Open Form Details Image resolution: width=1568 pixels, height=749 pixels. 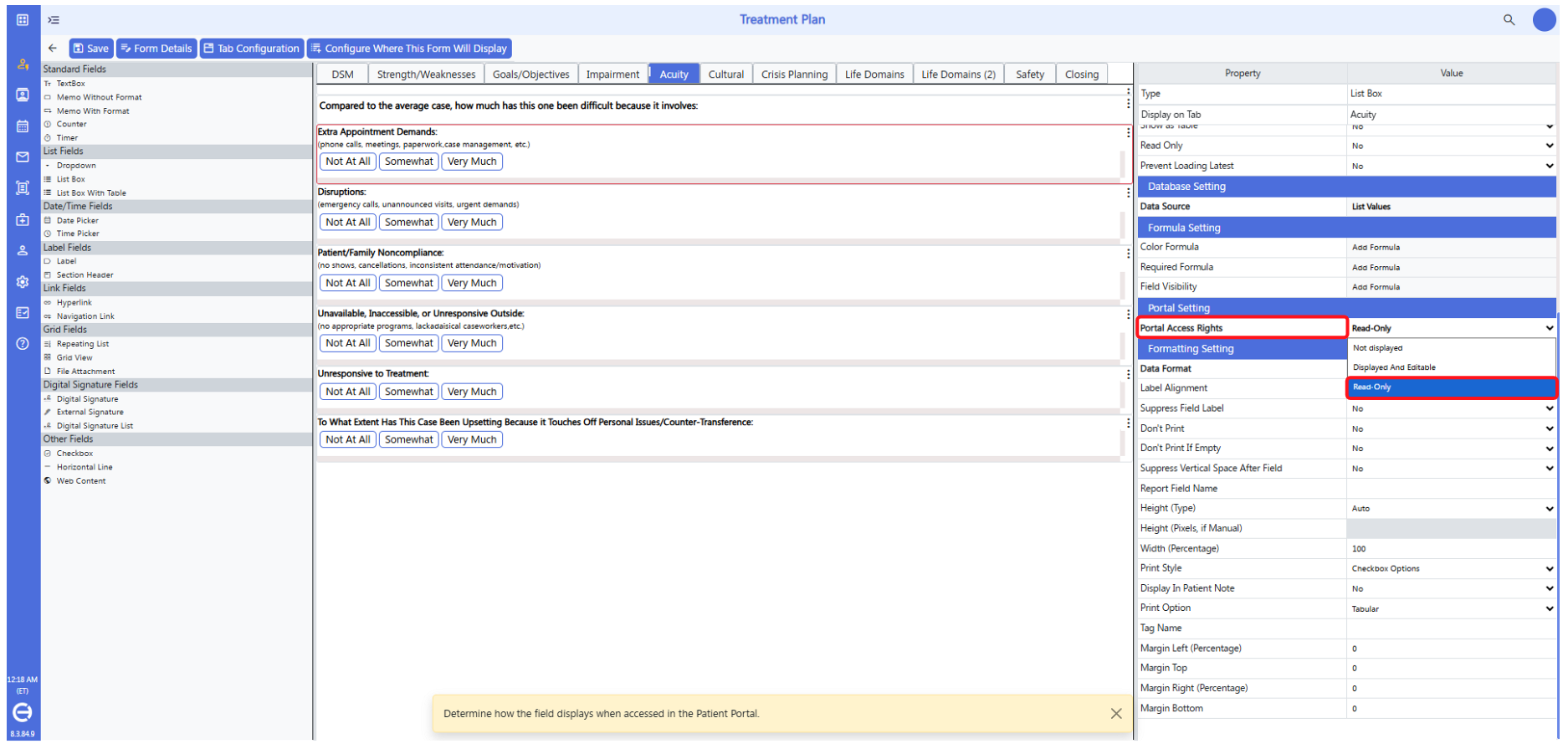tap(156, 49)
